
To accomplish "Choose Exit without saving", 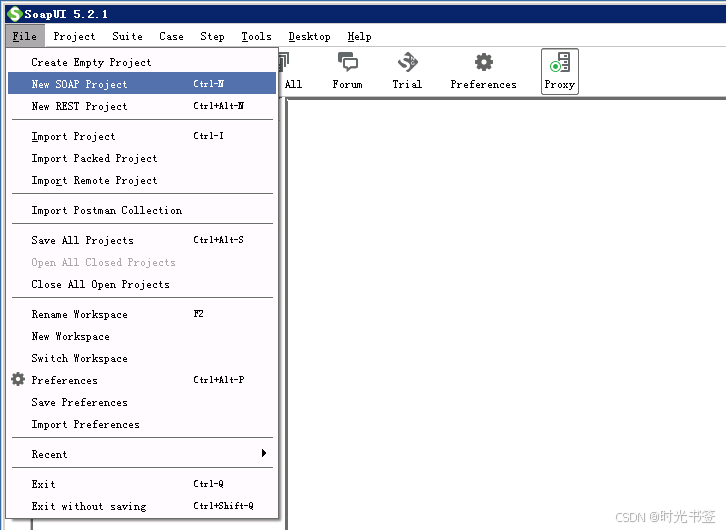I will point(142,506).
